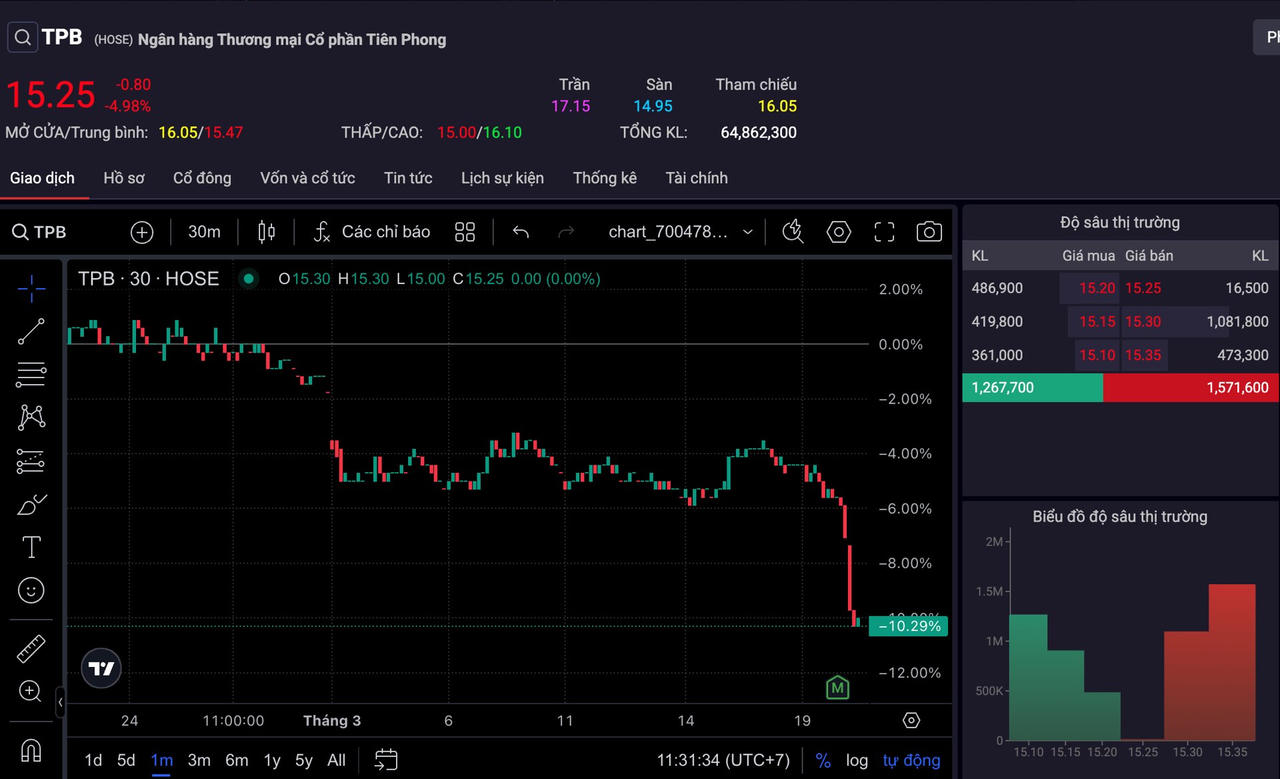Select the trend line drawing tool

31,332
